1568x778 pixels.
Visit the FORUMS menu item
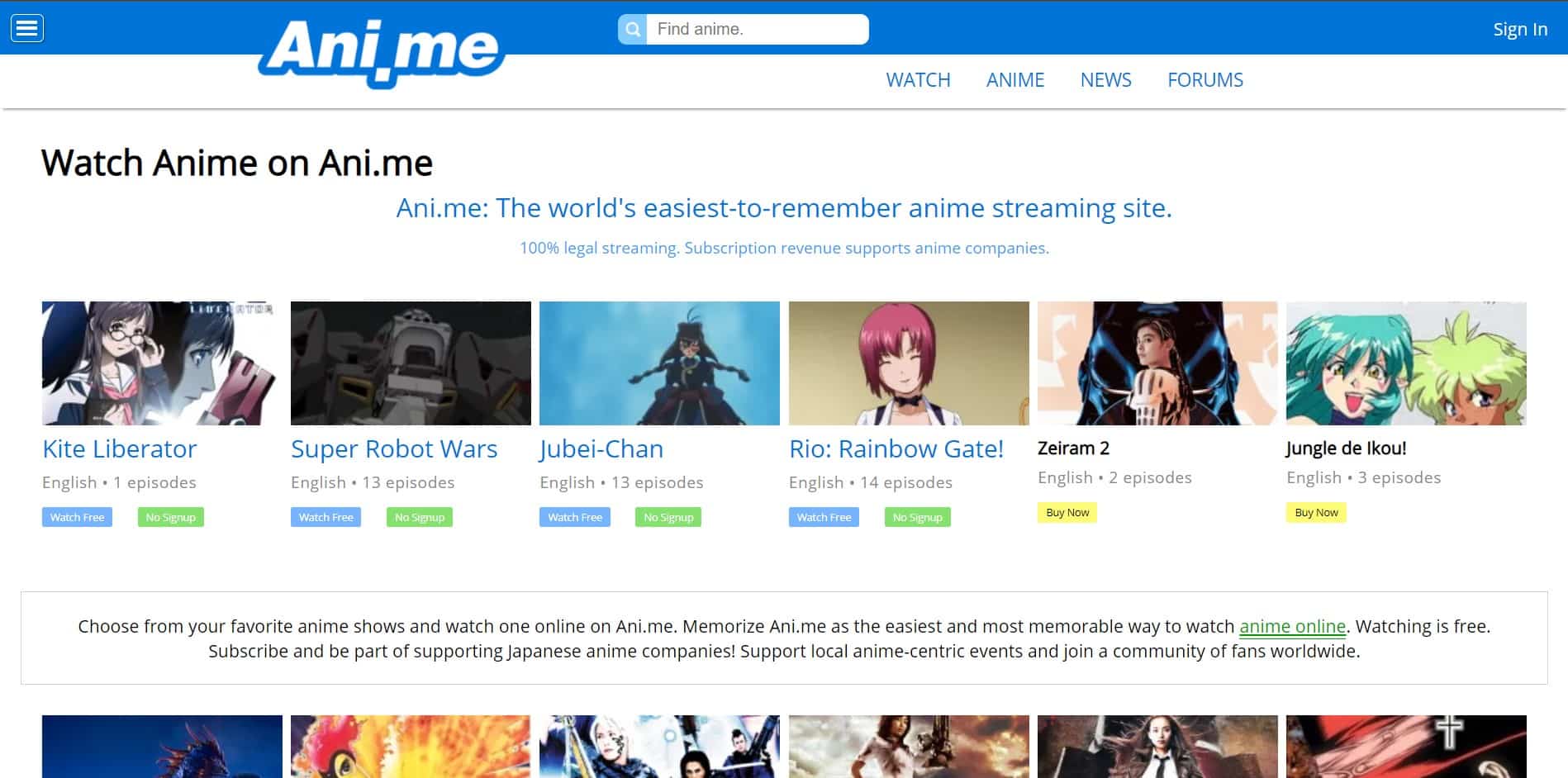click(1205, 80)
